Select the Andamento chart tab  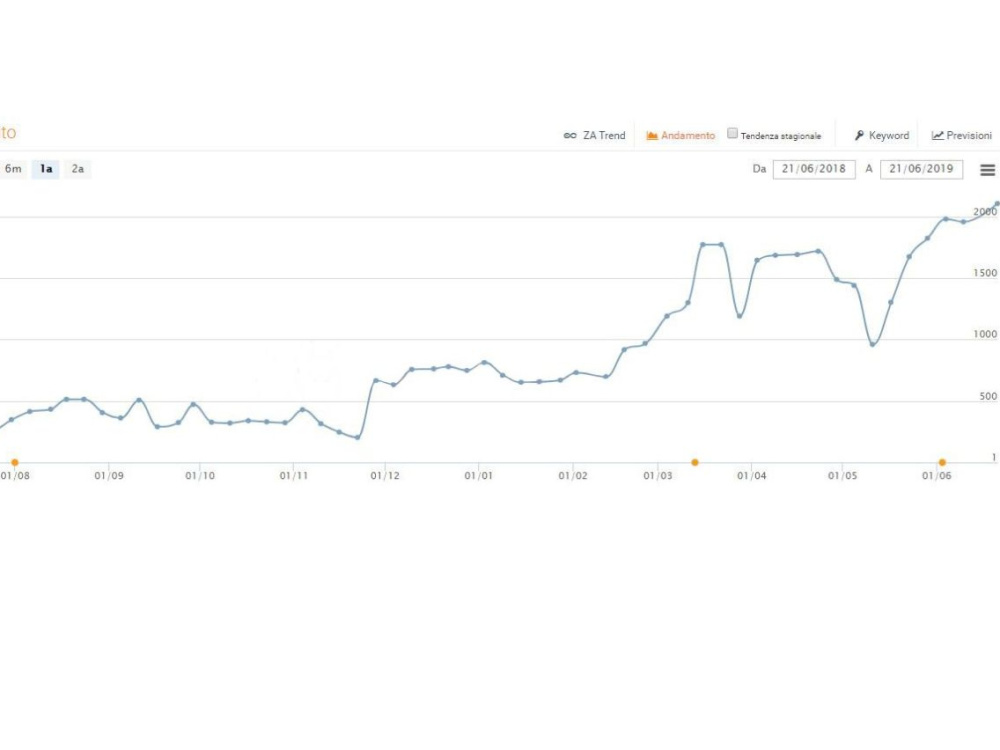pyautogui.click(x=680, y=135)
